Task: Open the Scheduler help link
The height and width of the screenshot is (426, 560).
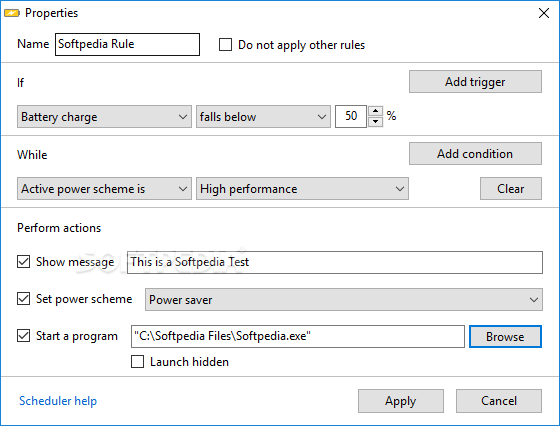Action: pyautogui.click(x=58, y=401)
